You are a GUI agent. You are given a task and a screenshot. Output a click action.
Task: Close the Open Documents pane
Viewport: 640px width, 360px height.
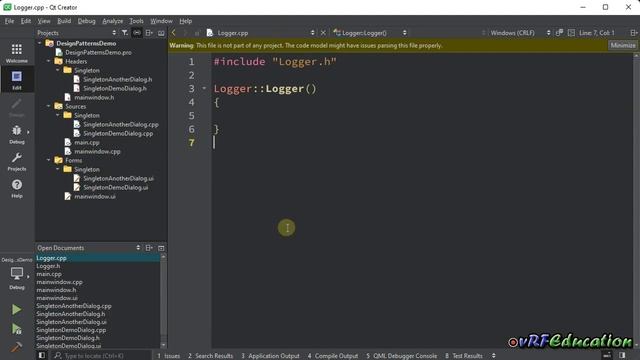(x=161, y=248)
